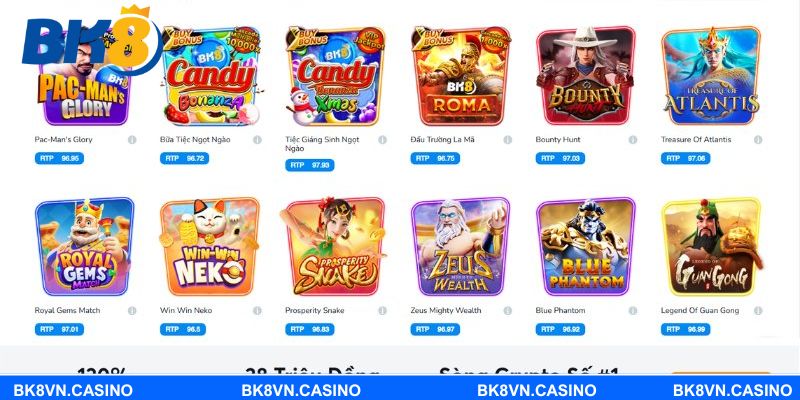Click the Legend Of Guan Gong title
This screenshot has height=400, width=800.
tap(700, 311)
